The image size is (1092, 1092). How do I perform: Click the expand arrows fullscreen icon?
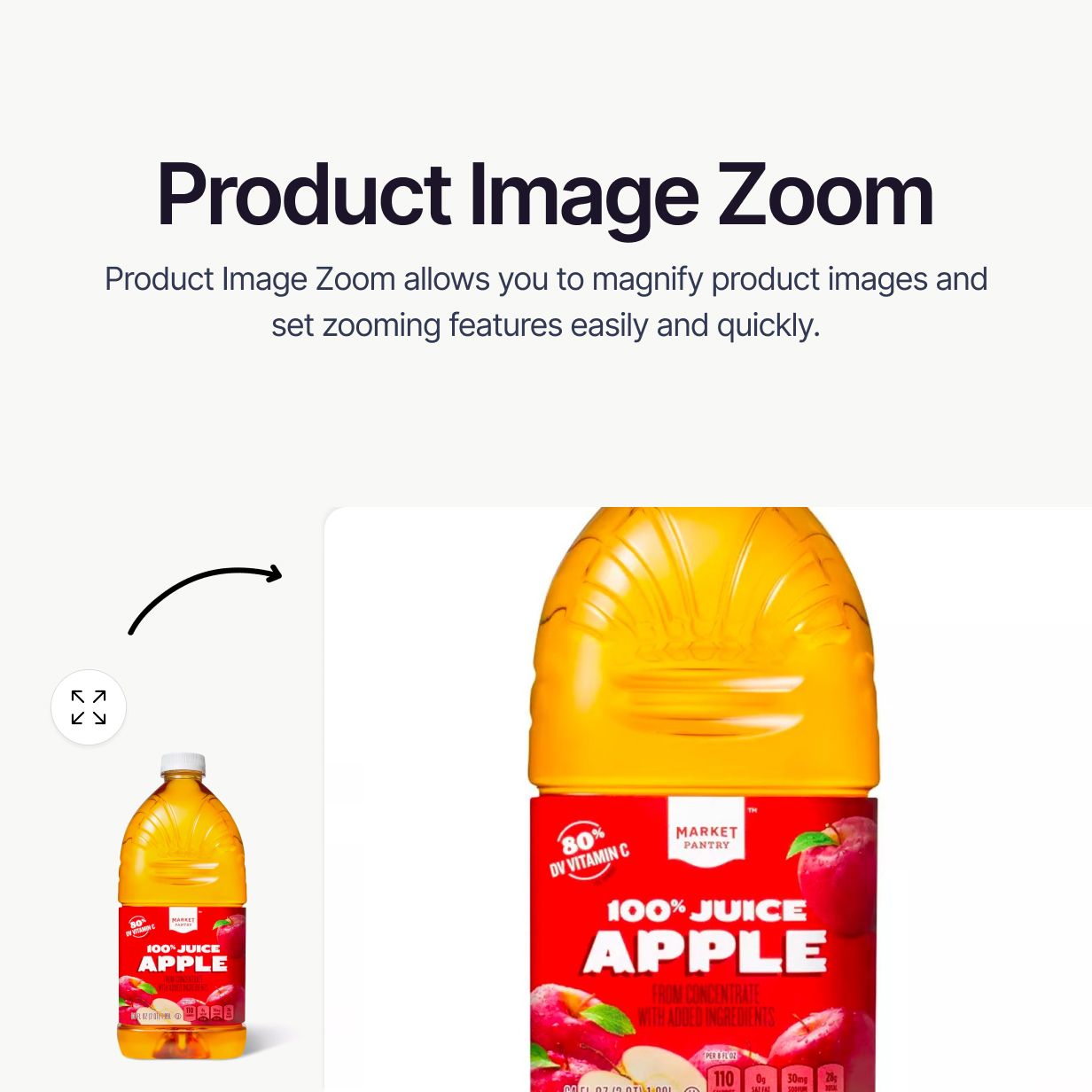[x=89, y=707]
